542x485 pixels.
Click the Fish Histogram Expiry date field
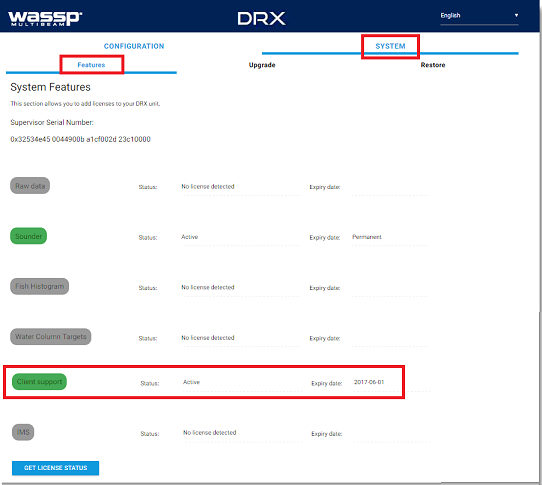(390, 289)
